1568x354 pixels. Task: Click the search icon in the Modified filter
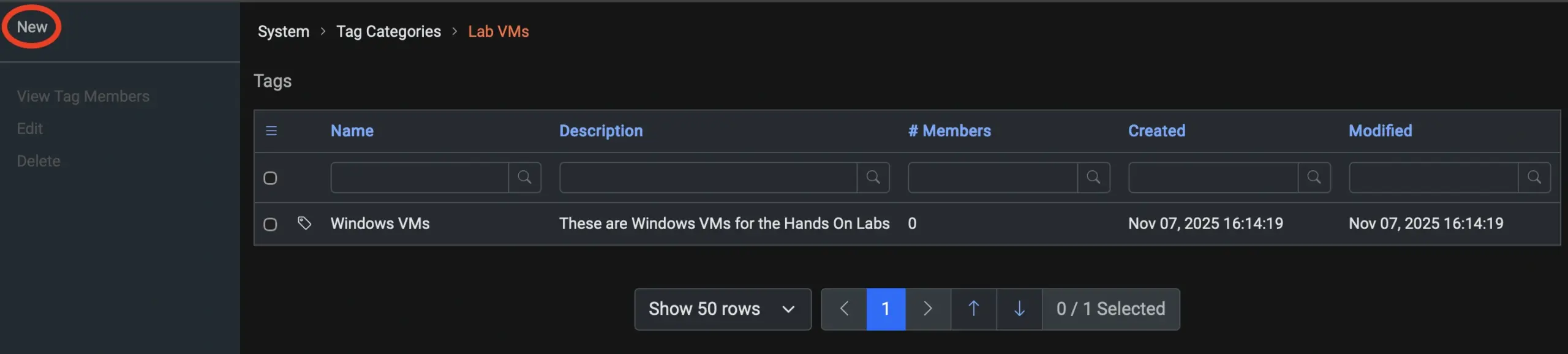click(1535, 177)
